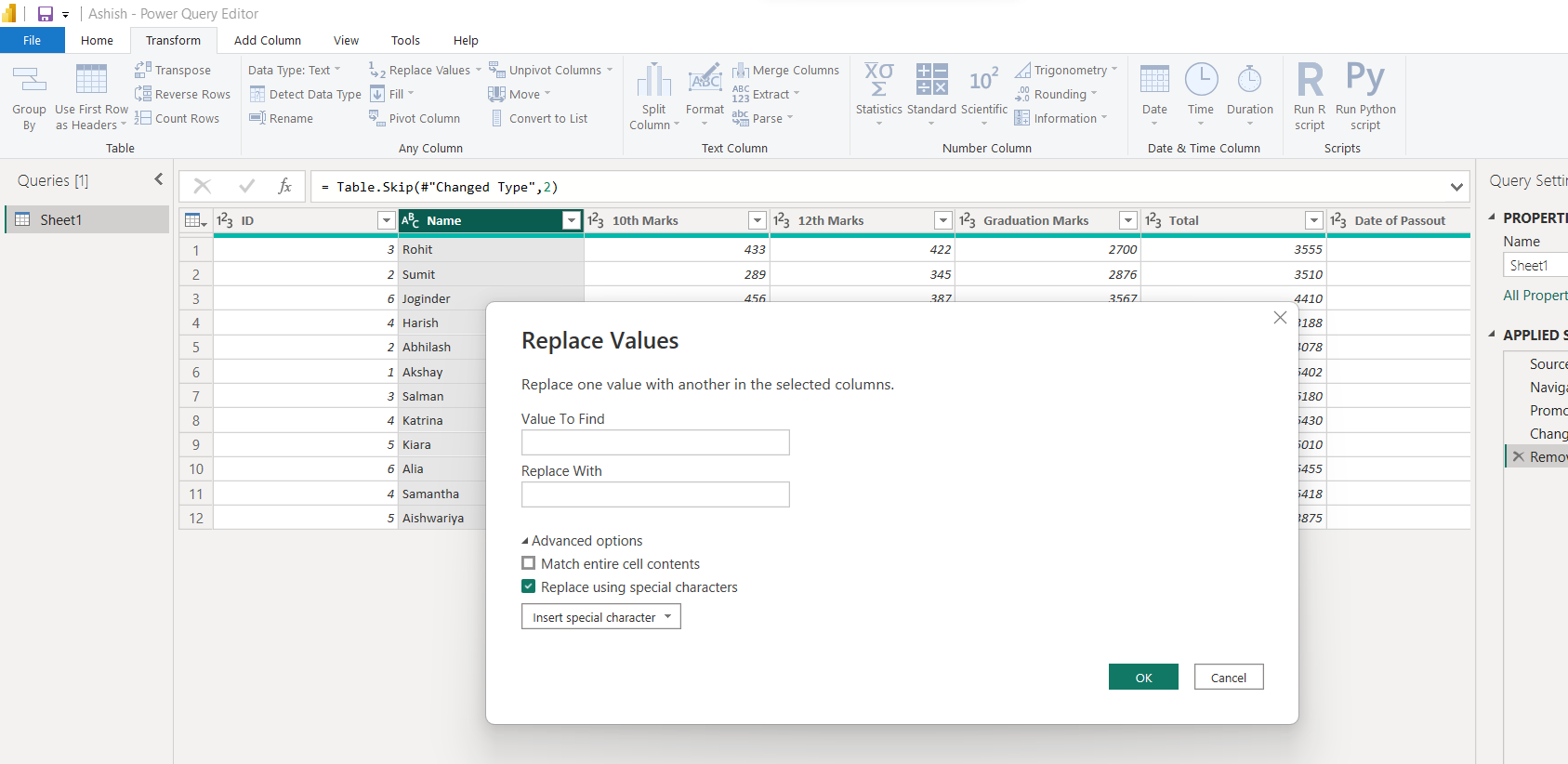The height and width of the screenshot is (764, 1568).
Task: Expand the formula bar chevron
Action: [x=1456, y=187]
